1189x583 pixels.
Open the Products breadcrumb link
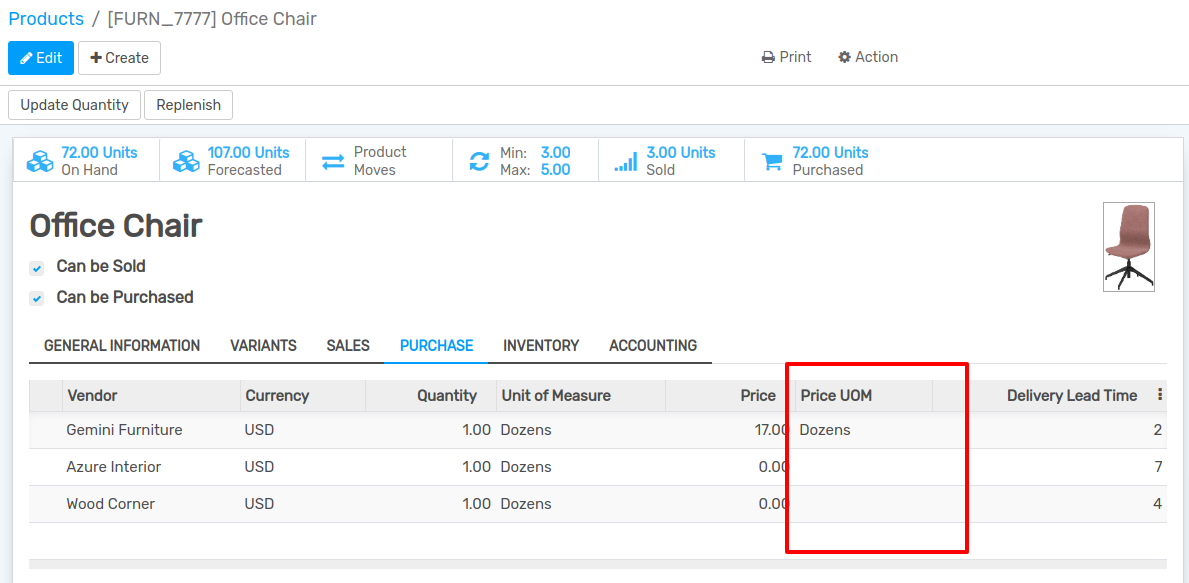point(45,18)
